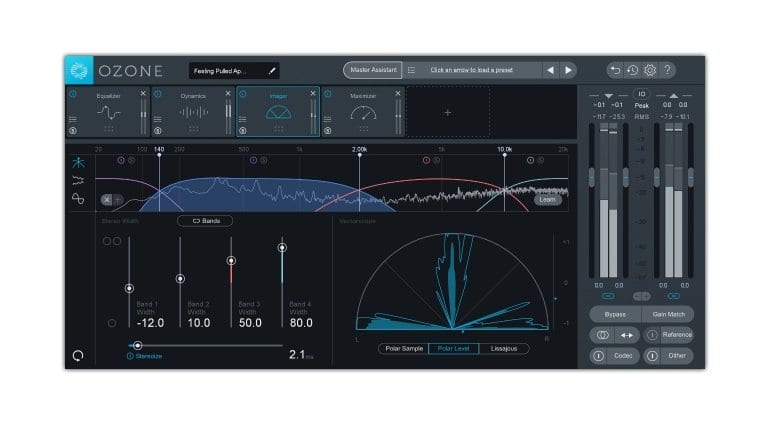Select the crossover spectrum view icon

click(x=78, y=162)
